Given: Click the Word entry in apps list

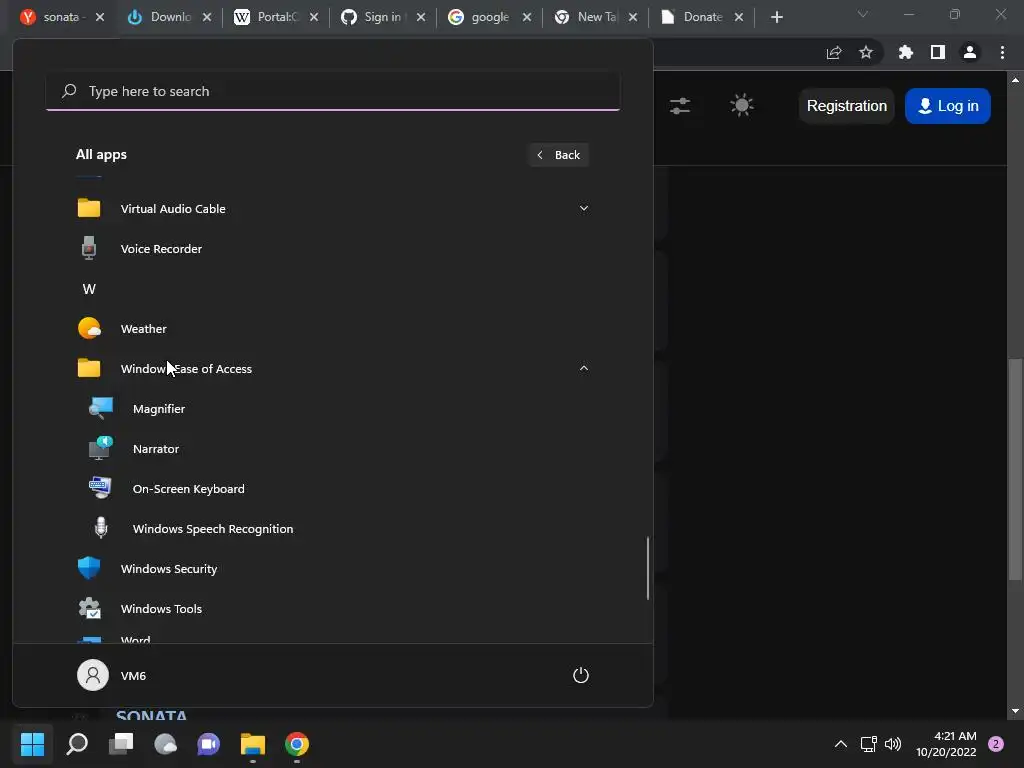Looking at the screenshot, I should click(332, 639).
